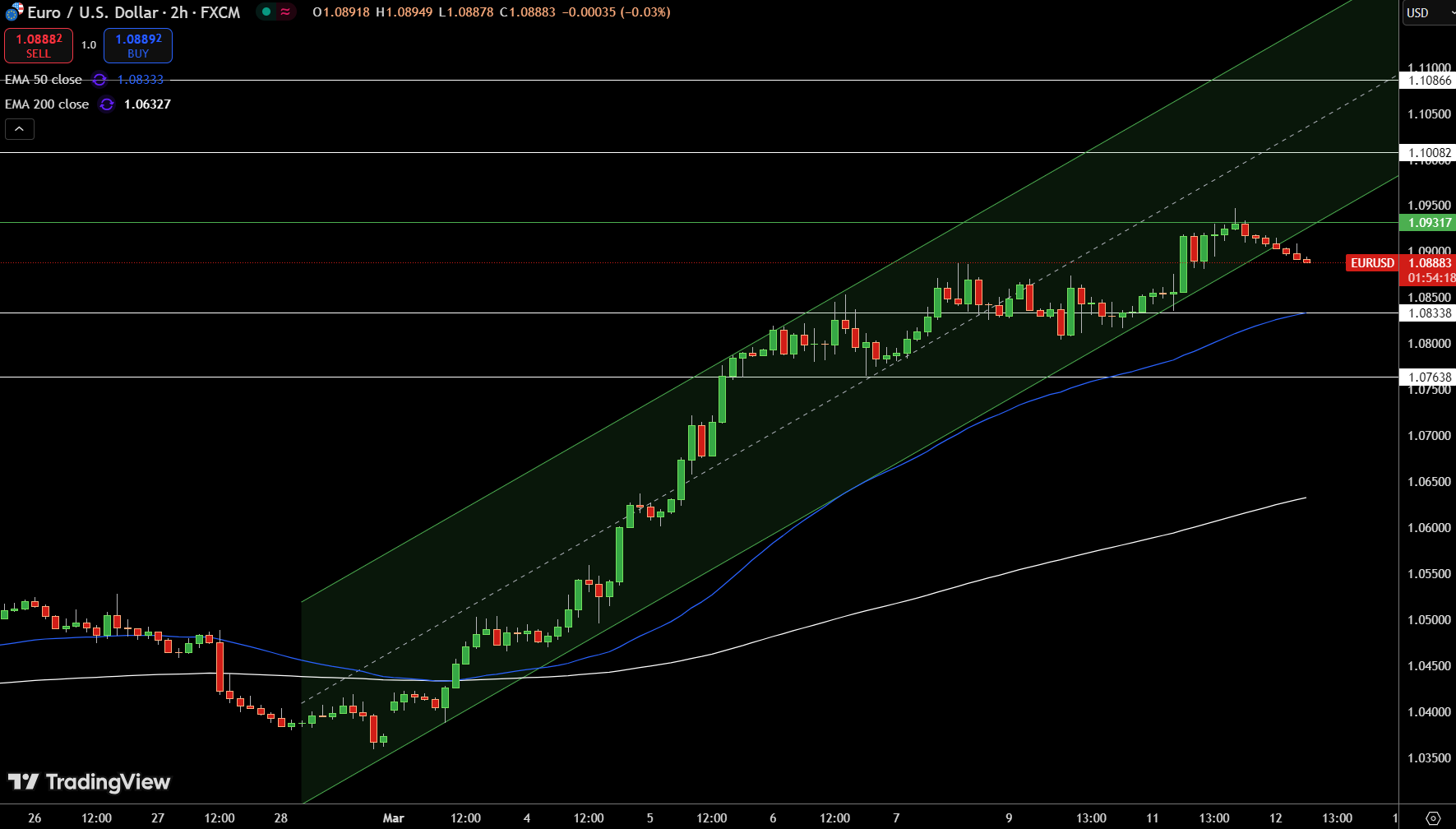Click the 9 date label on time axis

[x=1009, y=818]
